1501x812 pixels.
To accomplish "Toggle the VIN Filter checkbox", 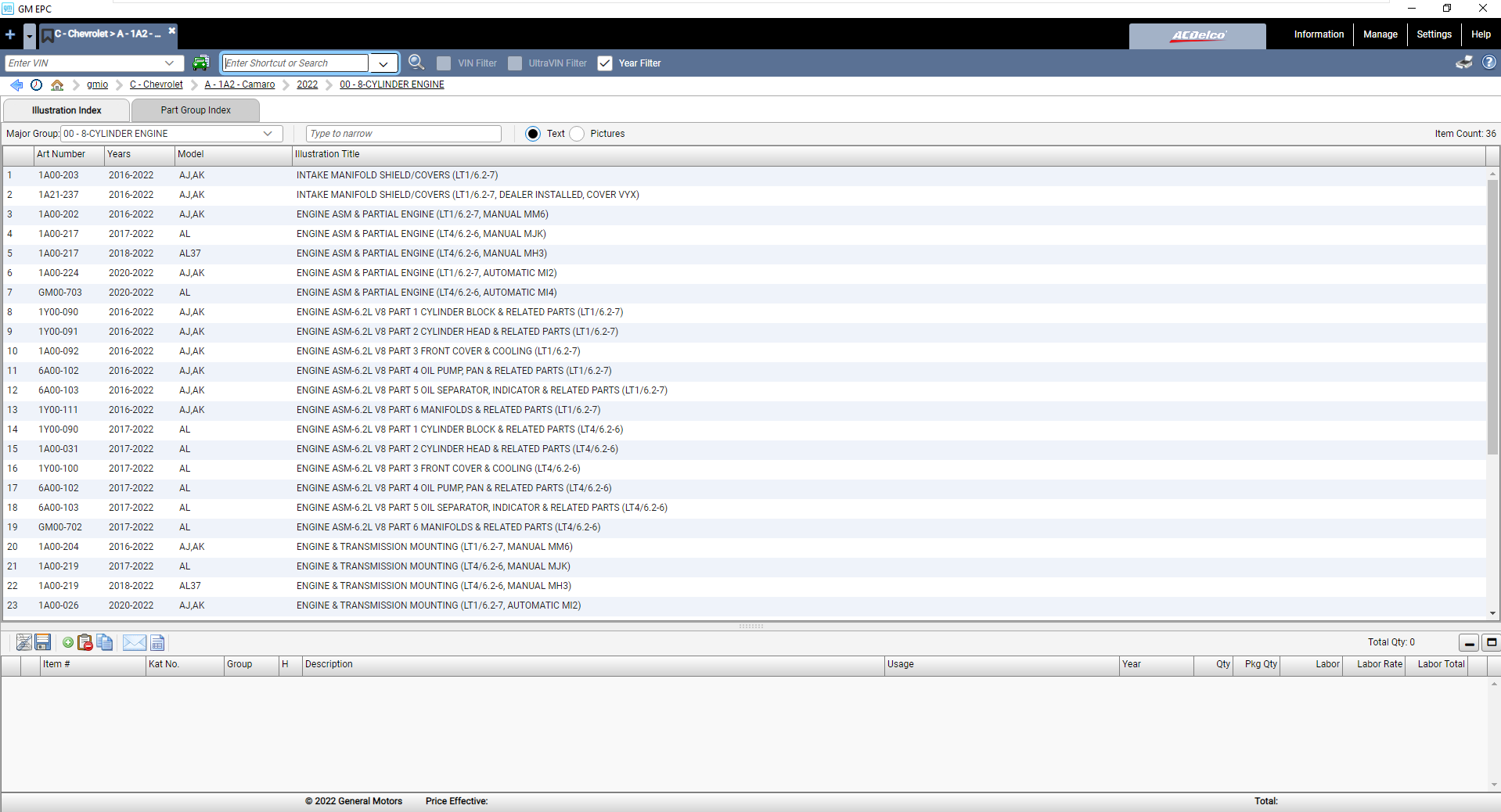I will 444,63.
